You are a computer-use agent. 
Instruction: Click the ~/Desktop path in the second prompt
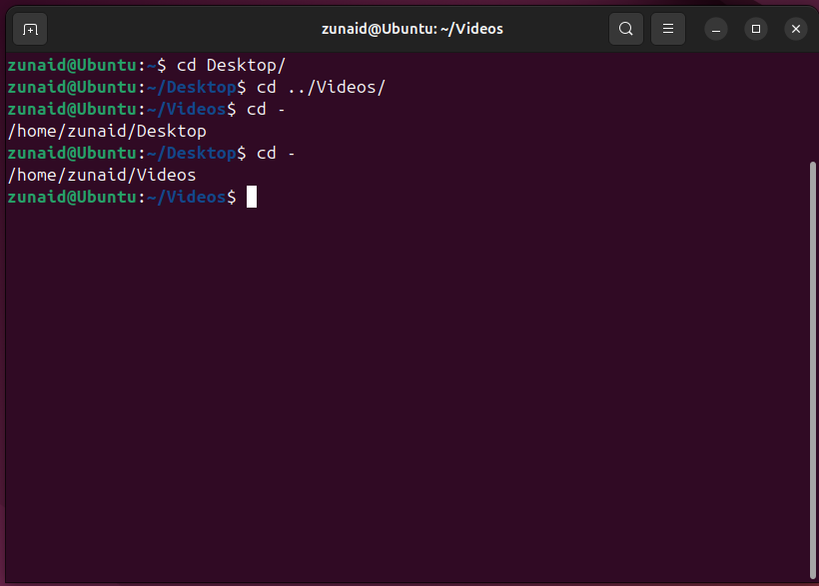190,87
